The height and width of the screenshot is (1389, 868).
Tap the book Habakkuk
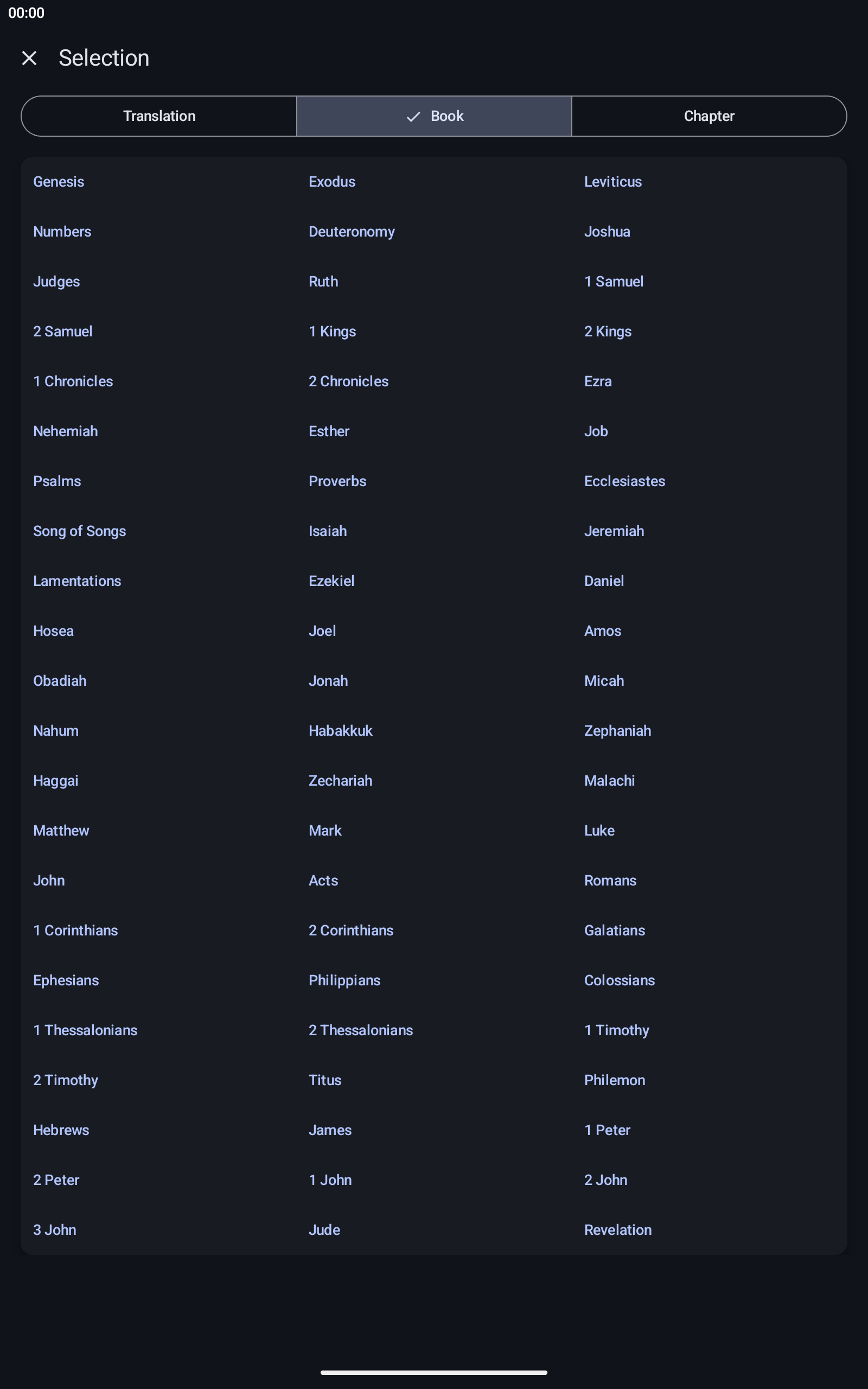(x=341, y=731)
